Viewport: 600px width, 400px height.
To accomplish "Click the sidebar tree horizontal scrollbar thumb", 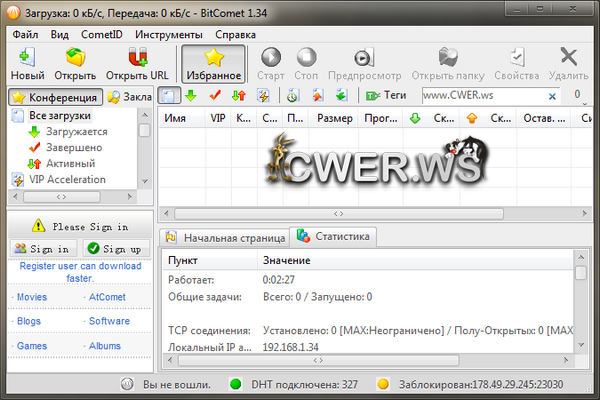I will 62,197.
